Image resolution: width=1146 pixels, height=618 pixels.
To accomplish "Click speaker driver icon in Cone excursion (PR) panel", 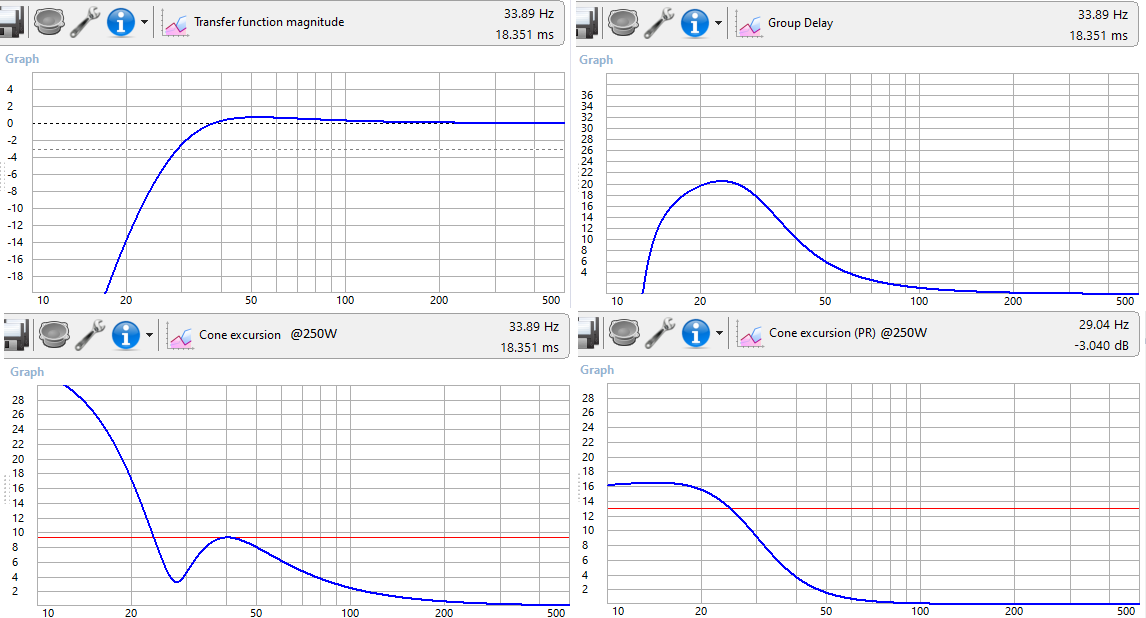I will 624,333.
